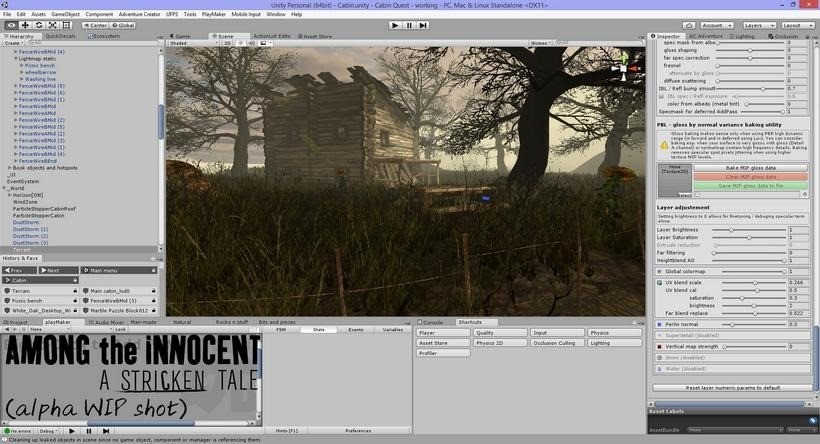Screen dimensions: 820x444
Task: Select DustStorm (2) in Hierarchy
Action: click(x=30, y=236)
